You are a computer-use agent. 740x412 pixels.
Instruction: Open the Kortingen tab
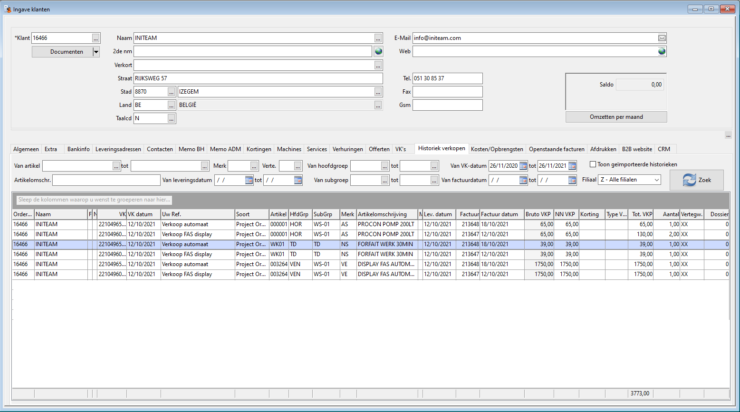point(259,149)
